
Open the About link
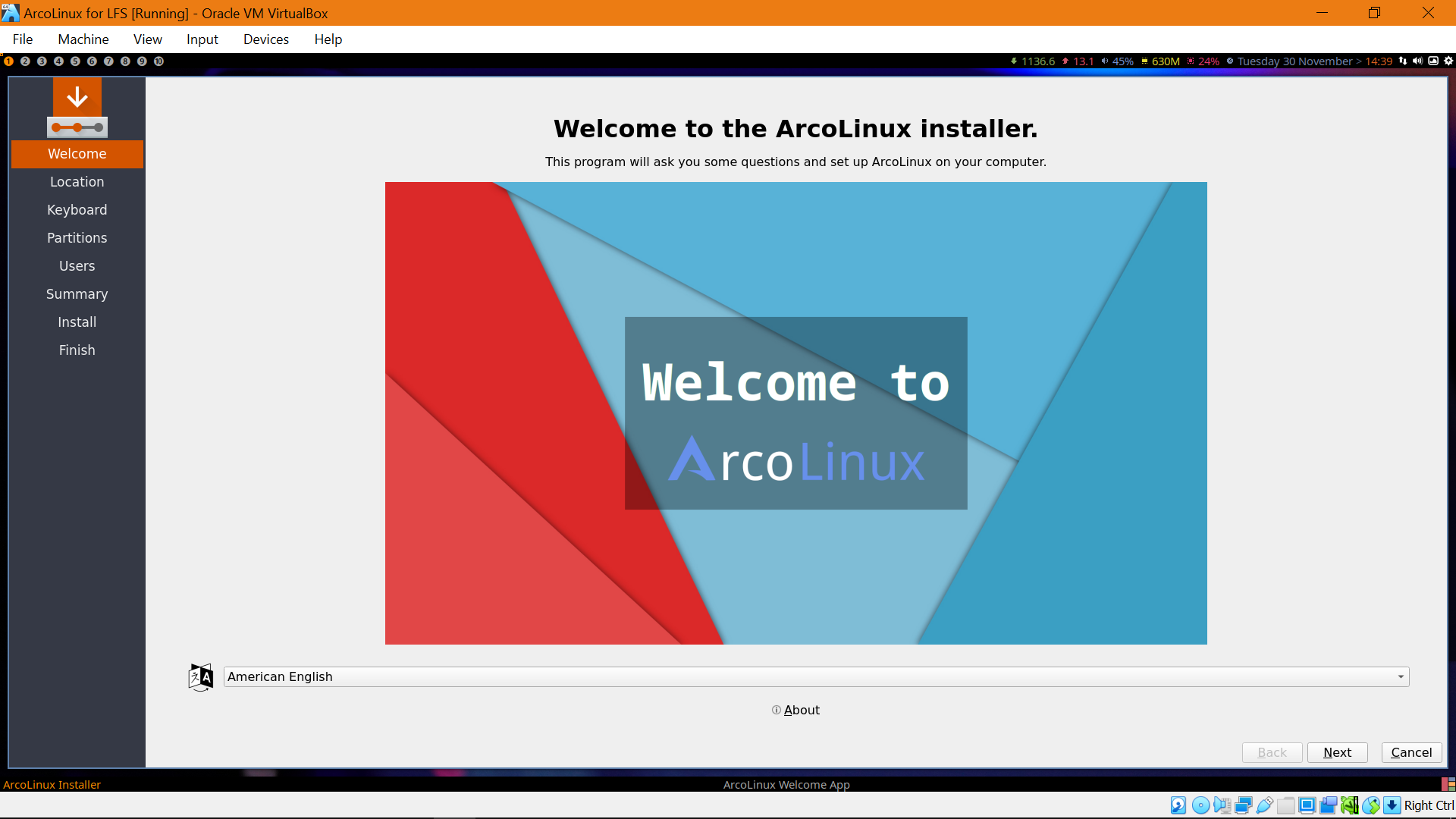(802, 710)
